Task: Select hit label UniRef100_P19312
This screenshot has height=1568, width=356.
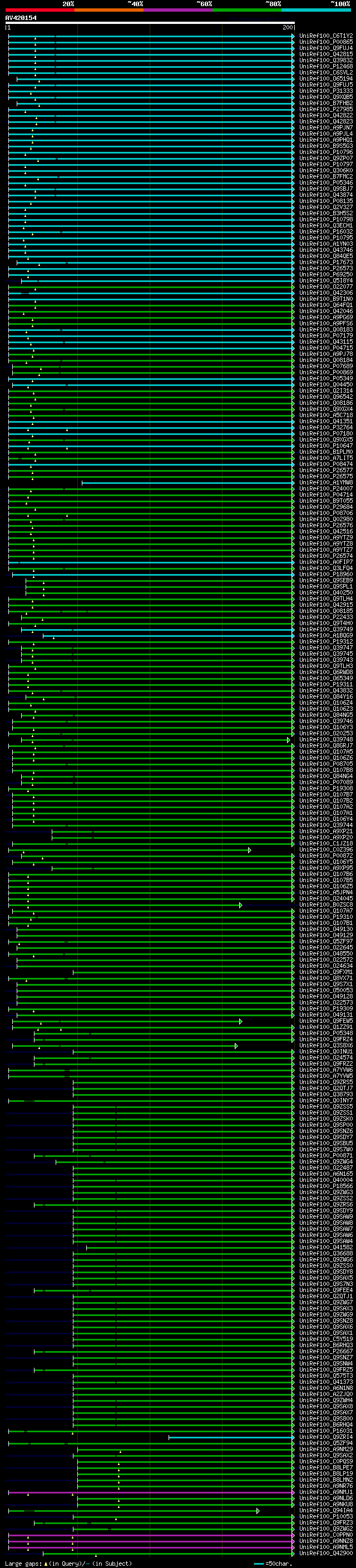Action: [x=326, y=641]
